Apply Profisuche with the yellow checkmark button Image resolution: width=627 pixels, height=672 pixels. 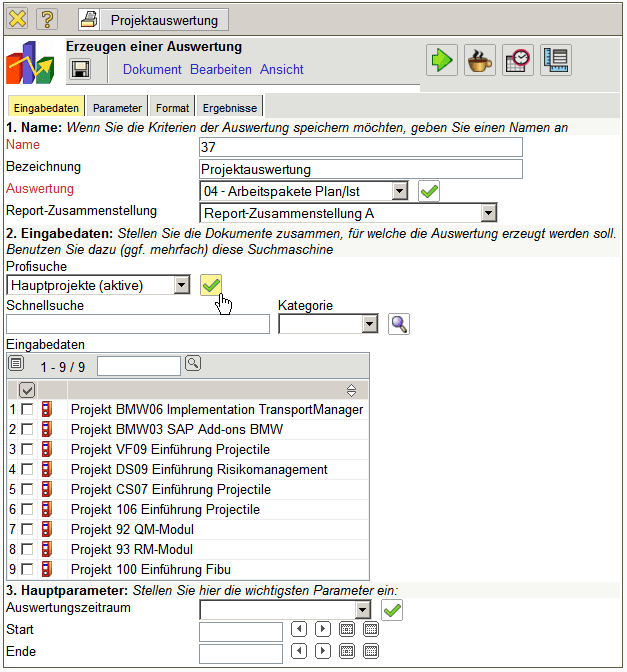tap(211, 285)
